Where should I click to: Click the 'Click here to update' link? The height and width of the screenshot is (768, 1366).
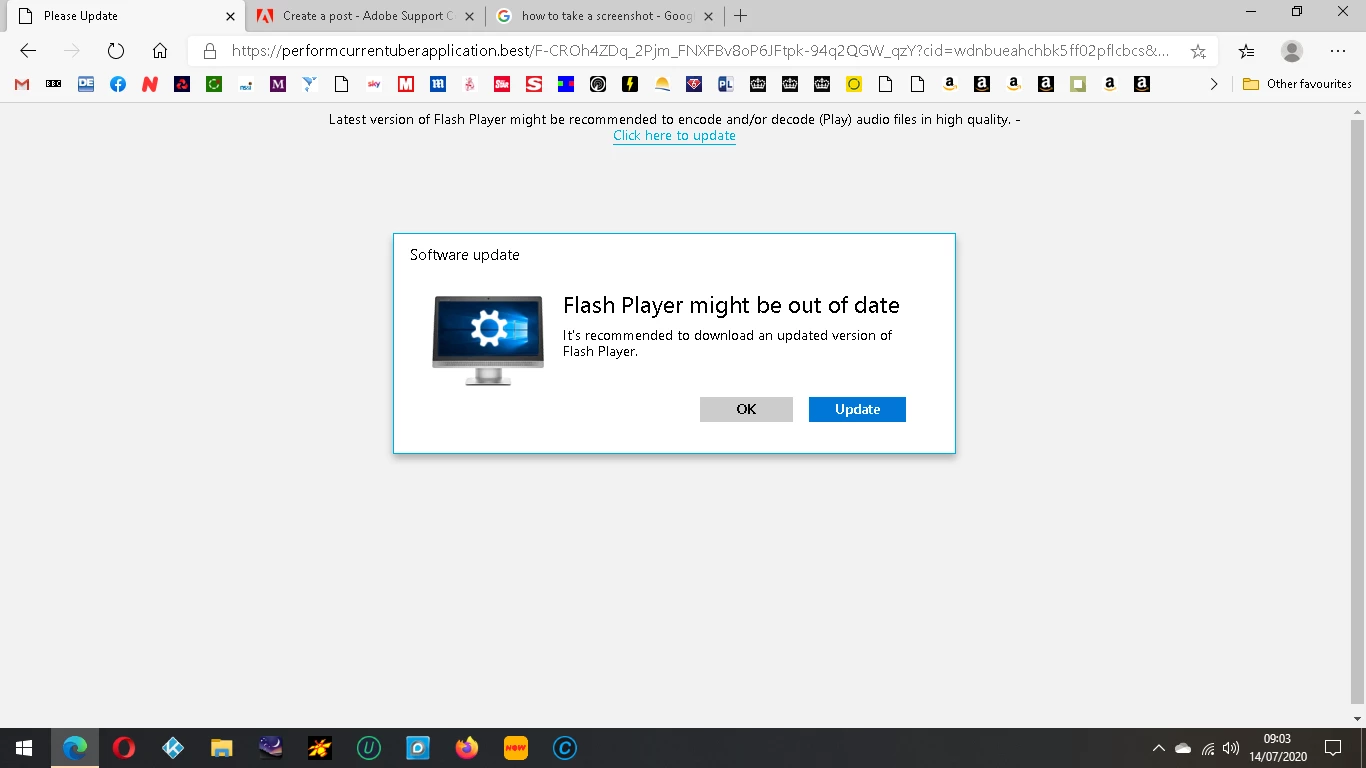(x=674, y=136)
